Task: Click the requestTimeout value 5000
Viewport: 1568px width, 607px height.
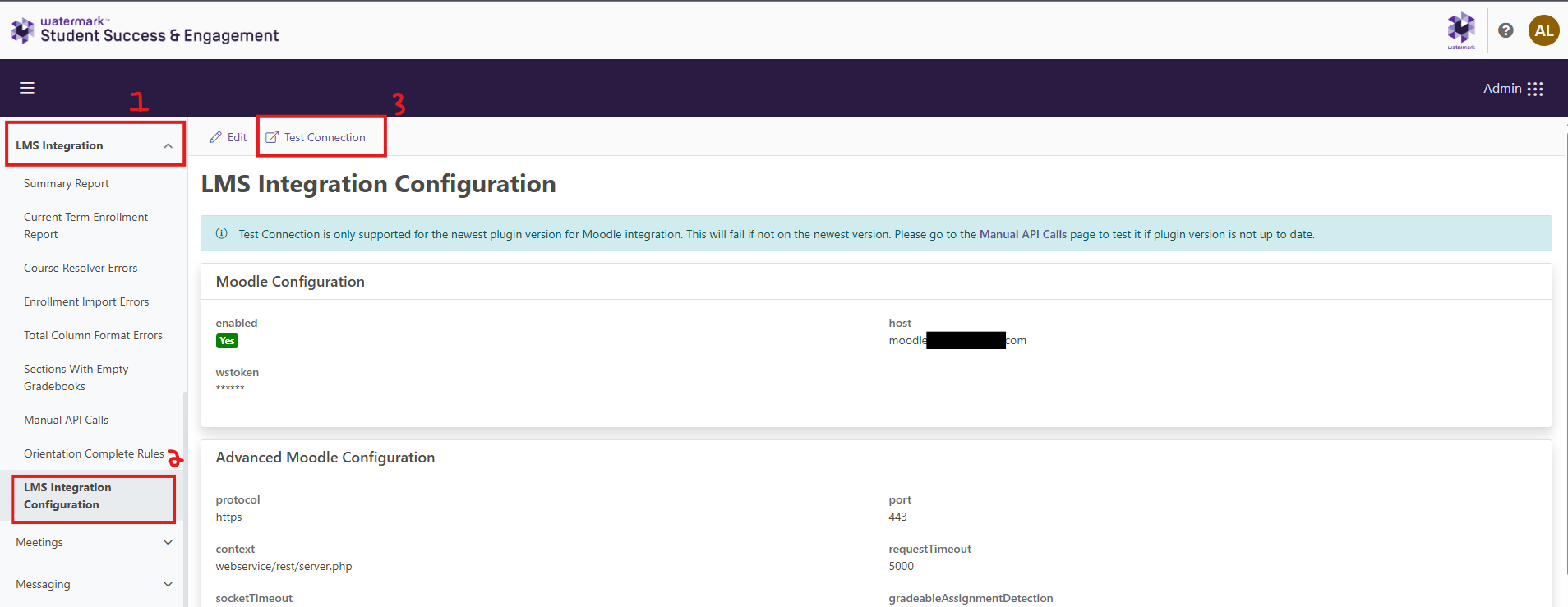Action: coord(901,566)
